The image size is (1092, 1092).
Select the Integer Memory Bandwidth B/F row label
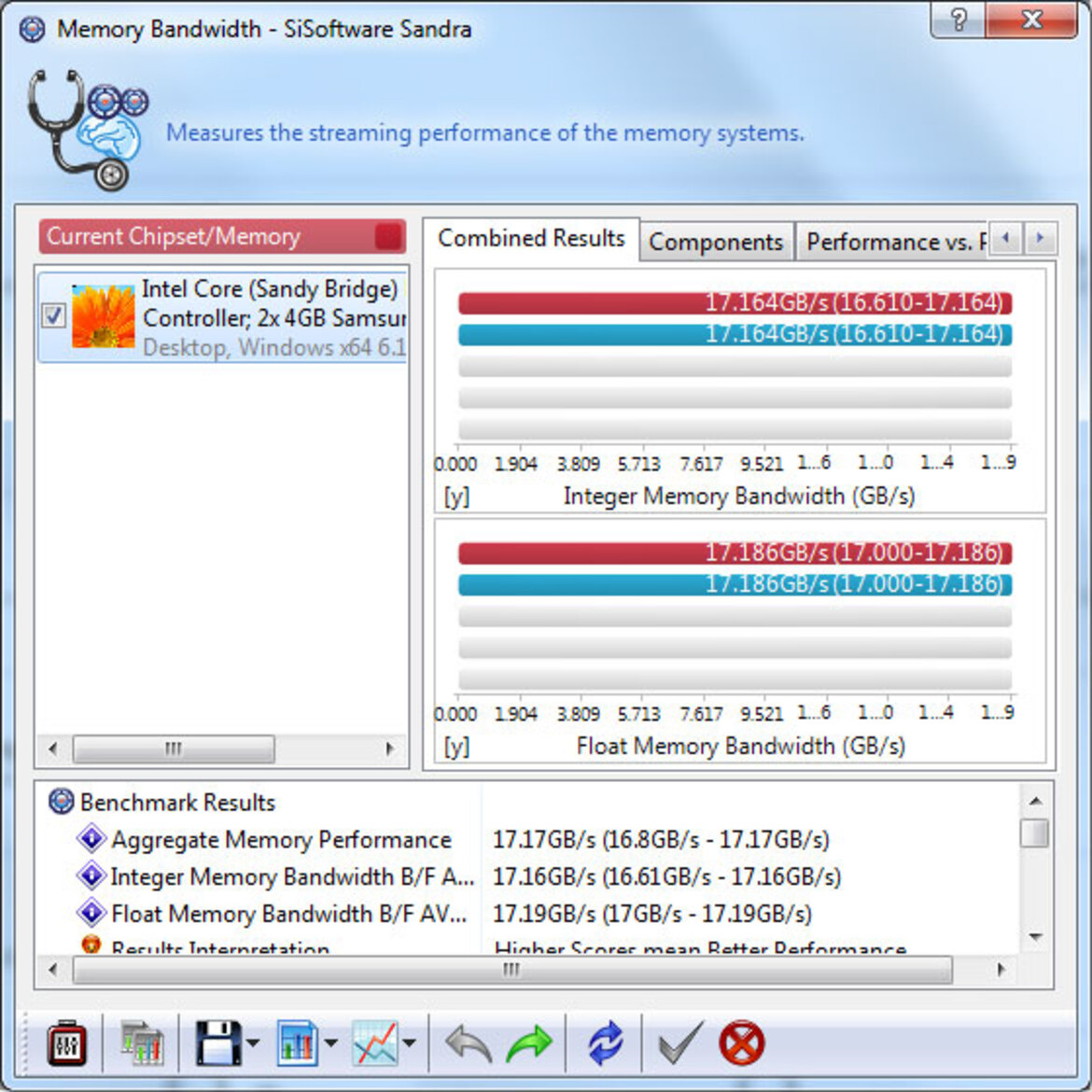(292, 876)
